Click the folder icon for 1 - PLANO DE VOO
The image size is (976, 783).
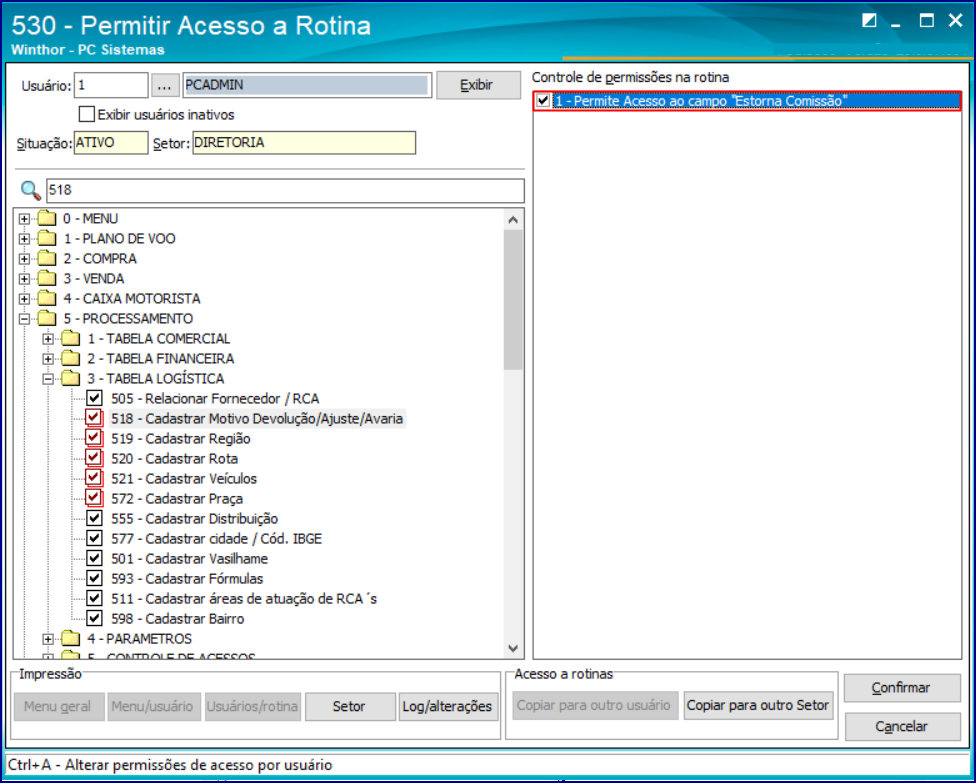[47, 238]
